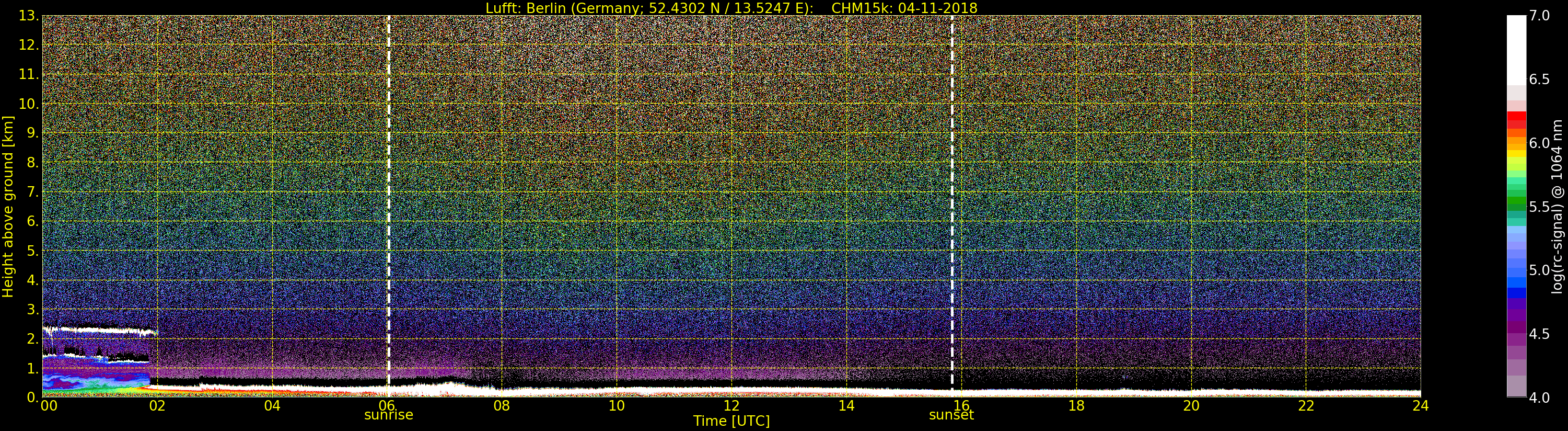This screenshot has width=1568, height=431.
Task: Click the '18' time axis tick label
Action: pyautogui.click(x=1076, y=406)
